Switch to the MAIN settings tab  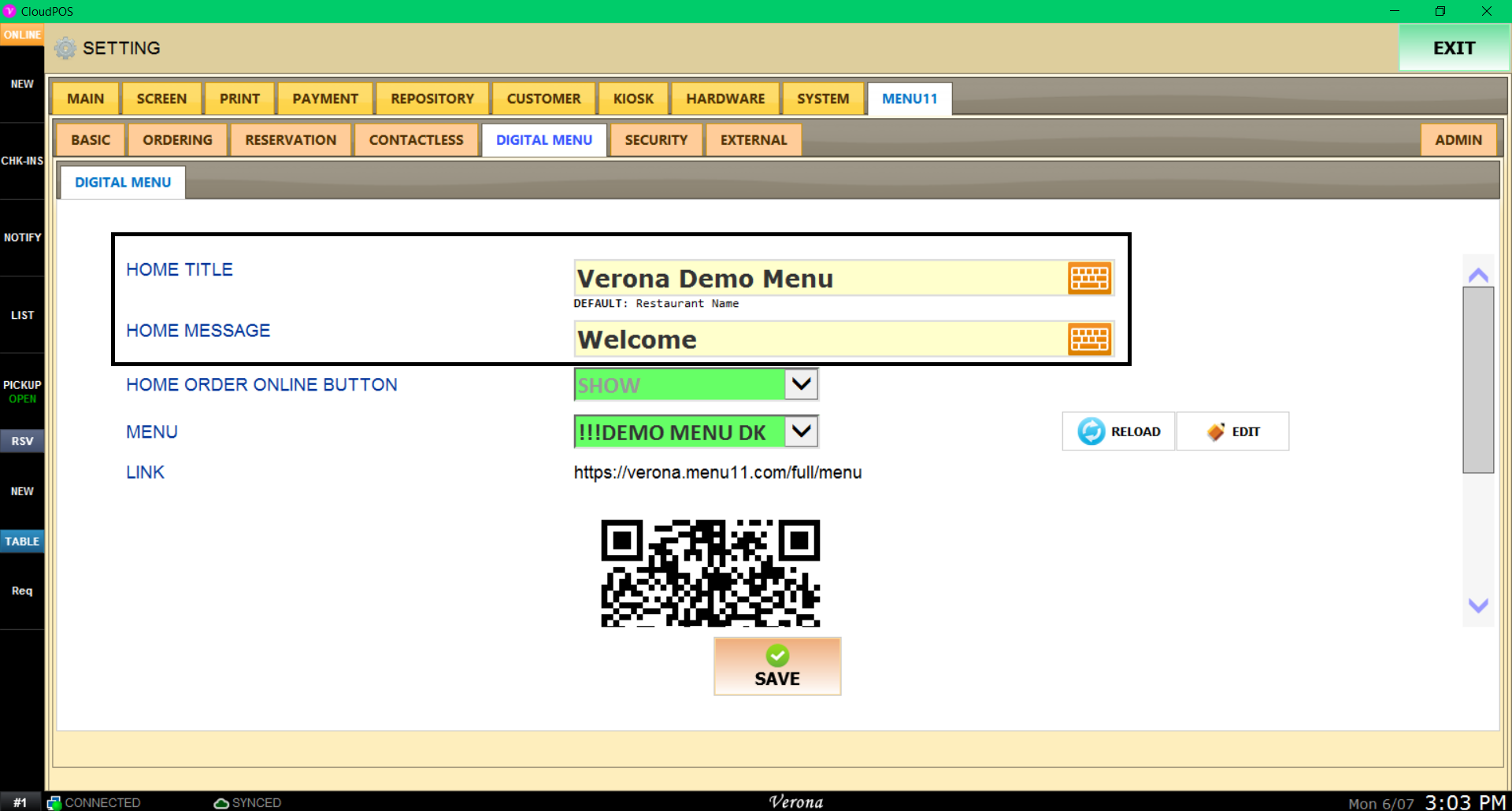(x=85, y=99)
